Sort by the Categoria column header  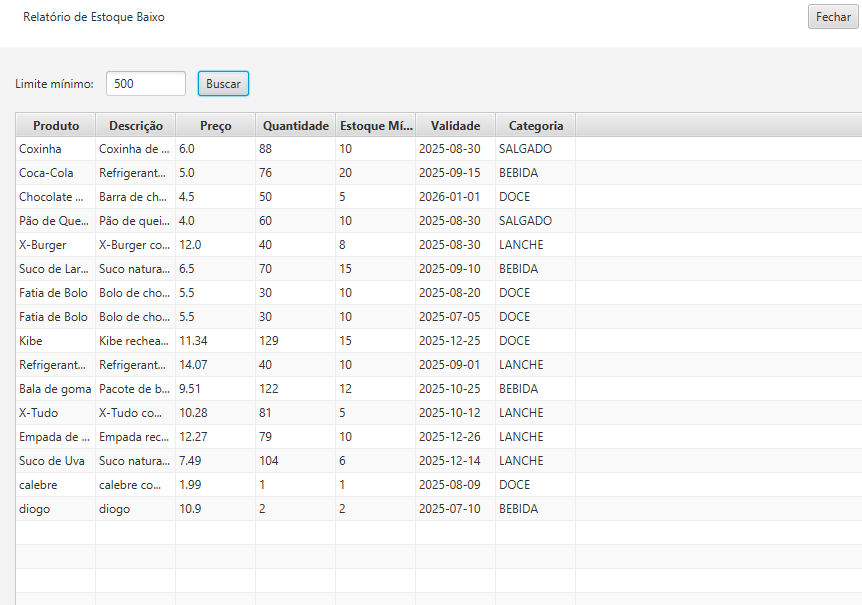pyautogui.click(x=535, y=126)
